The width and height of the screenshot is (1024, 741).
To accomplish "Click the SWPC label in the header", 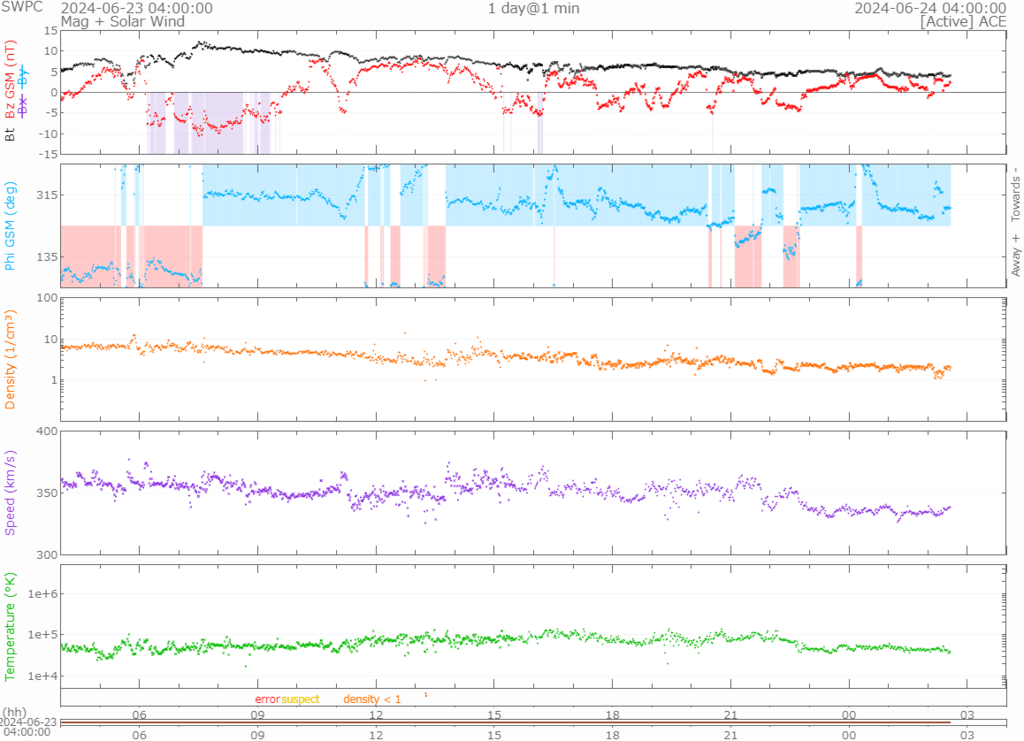I will [22, 8].
